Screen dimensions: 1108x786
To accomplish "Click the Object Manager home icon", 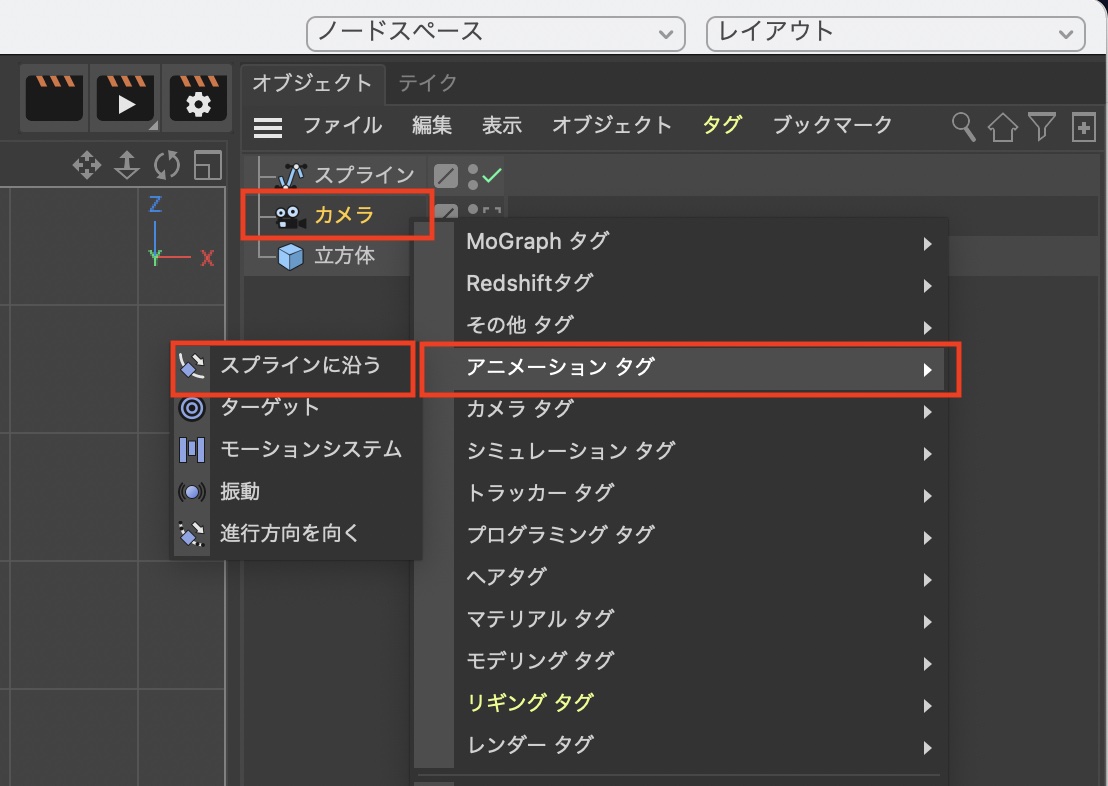I will click(x=1002, y=127).
